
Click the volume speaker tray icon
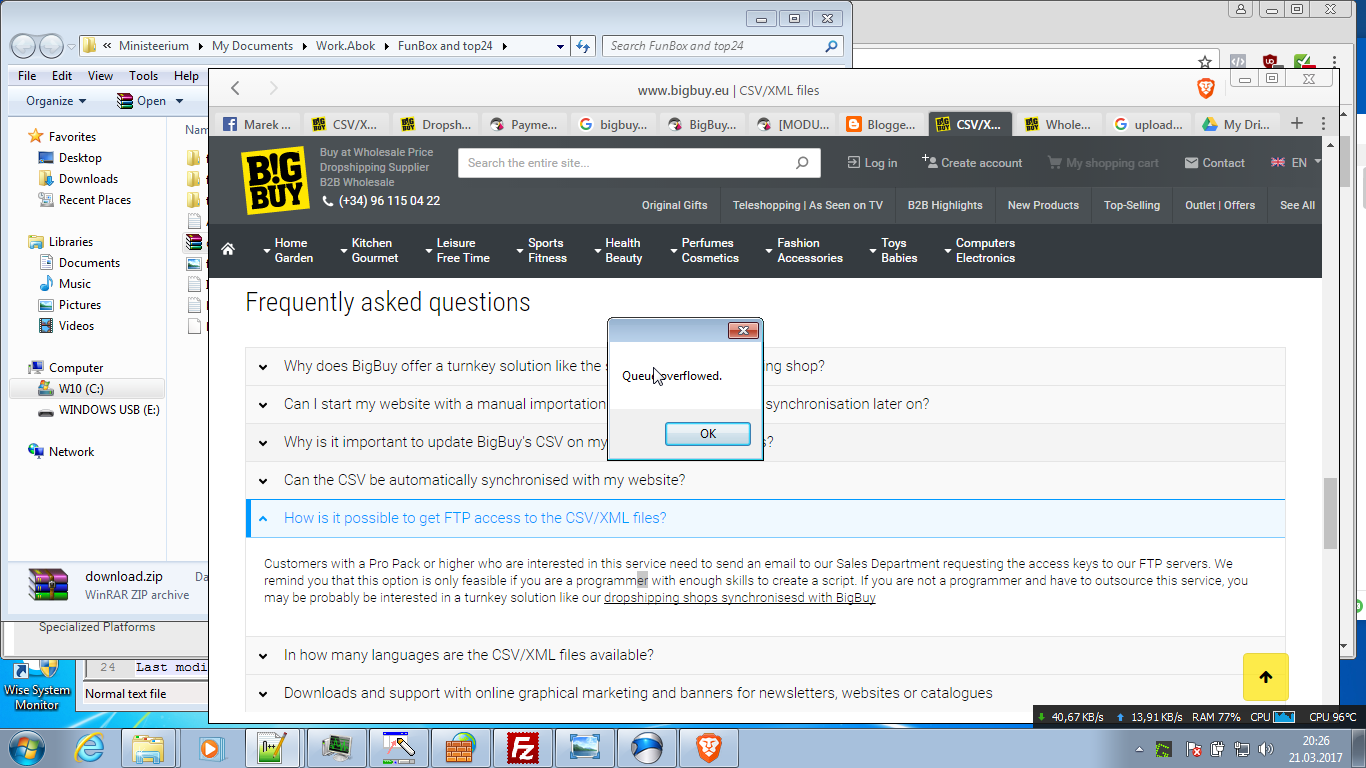click(x=1268, y=749)
